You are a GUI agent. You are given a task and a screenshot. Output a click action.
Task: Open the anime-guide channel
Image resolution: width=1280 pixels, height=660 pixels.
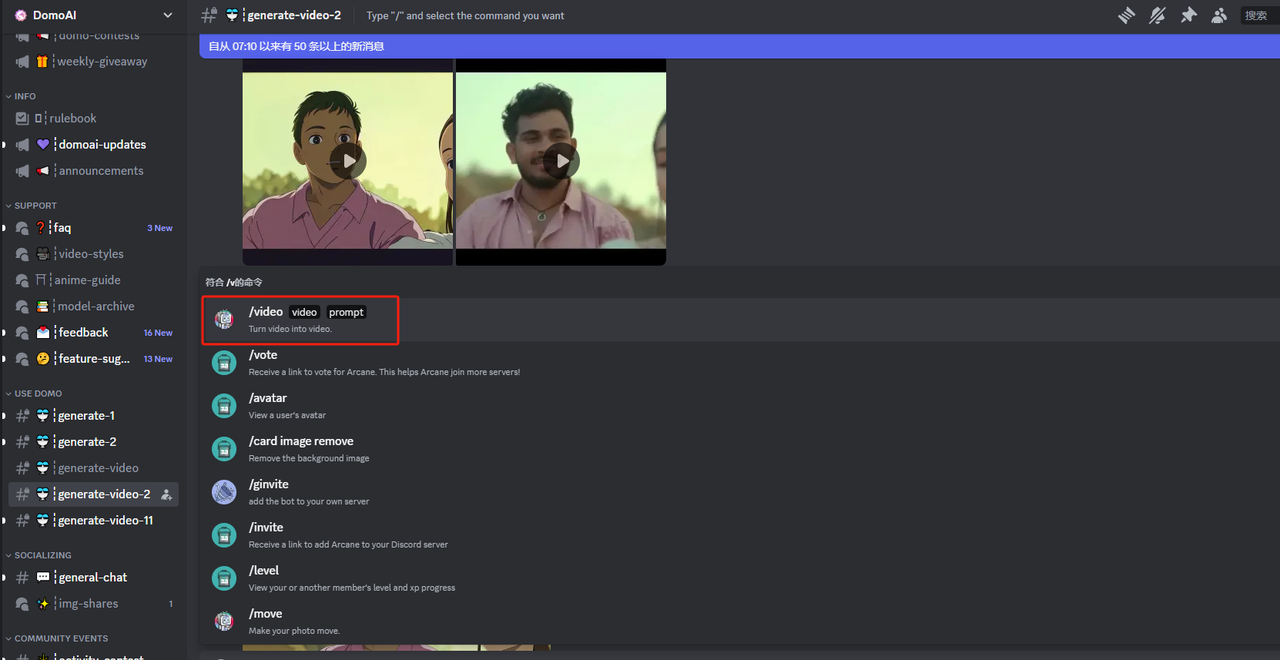click(93, 280)
